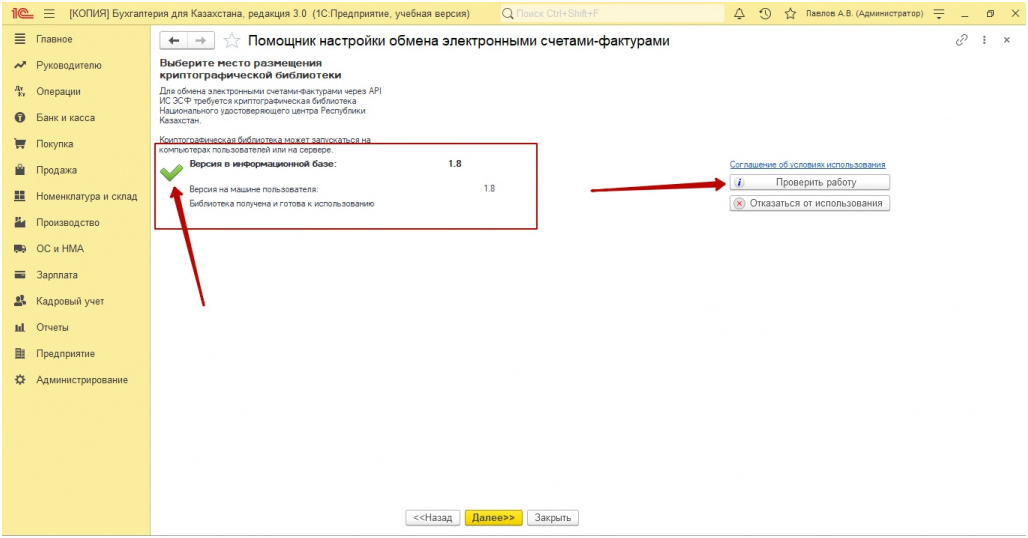1028x538 pixels.
Task: Open the Главное section
Action: click(x=54, y=39)
